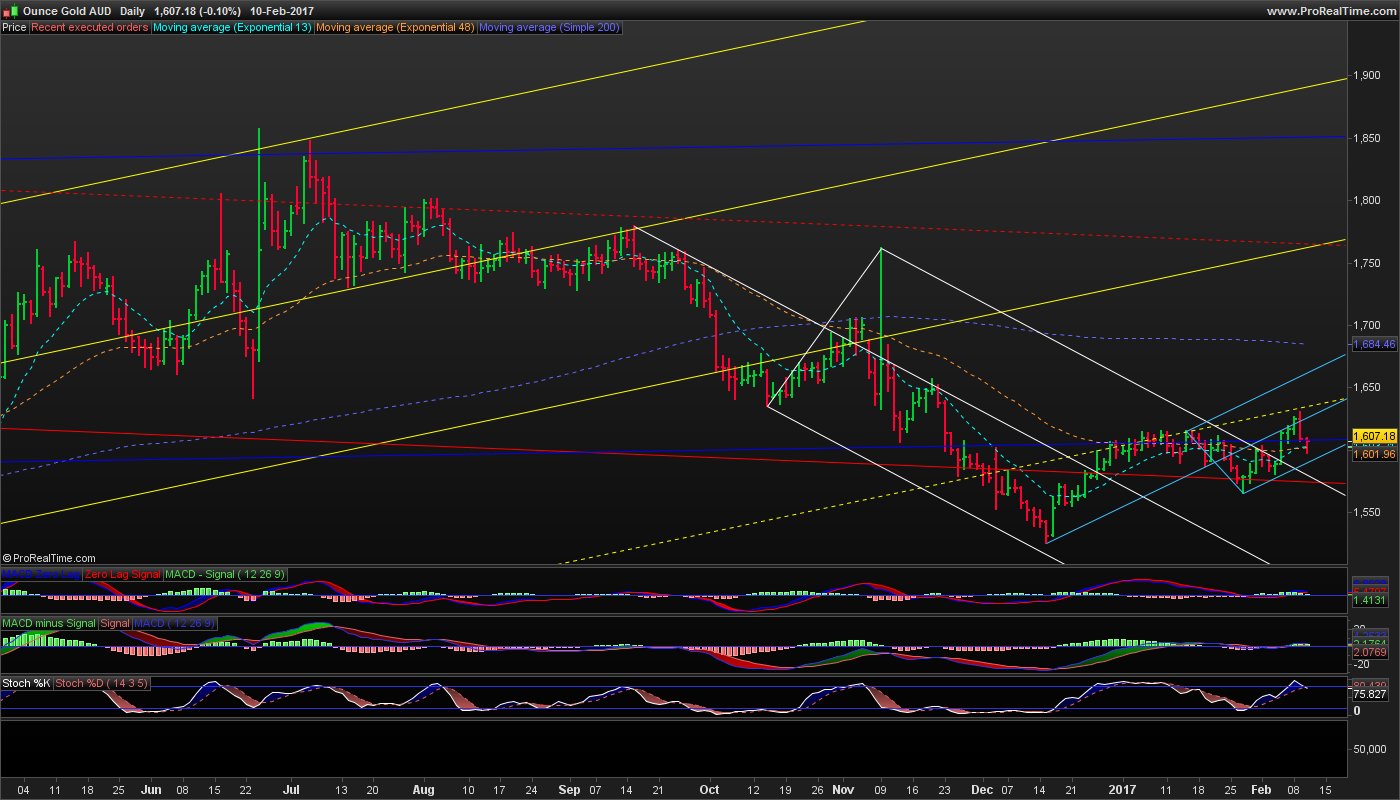Select Moving average (Exponential 13) legend label
Image resolution: width=1400 pixels, height=800 pixels.
(232, 28)
